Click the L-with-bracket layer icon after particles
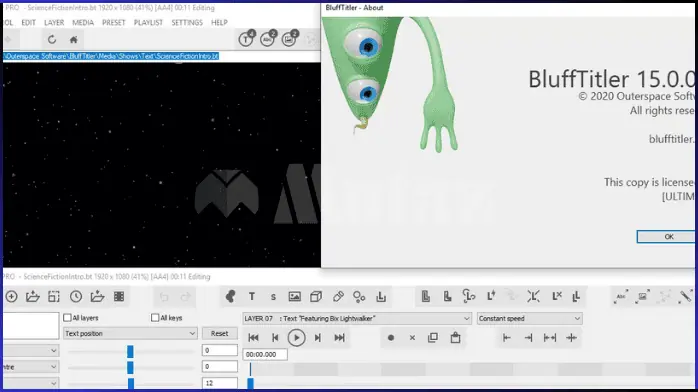This screenshot has width=698, height=392. point(381,296)
